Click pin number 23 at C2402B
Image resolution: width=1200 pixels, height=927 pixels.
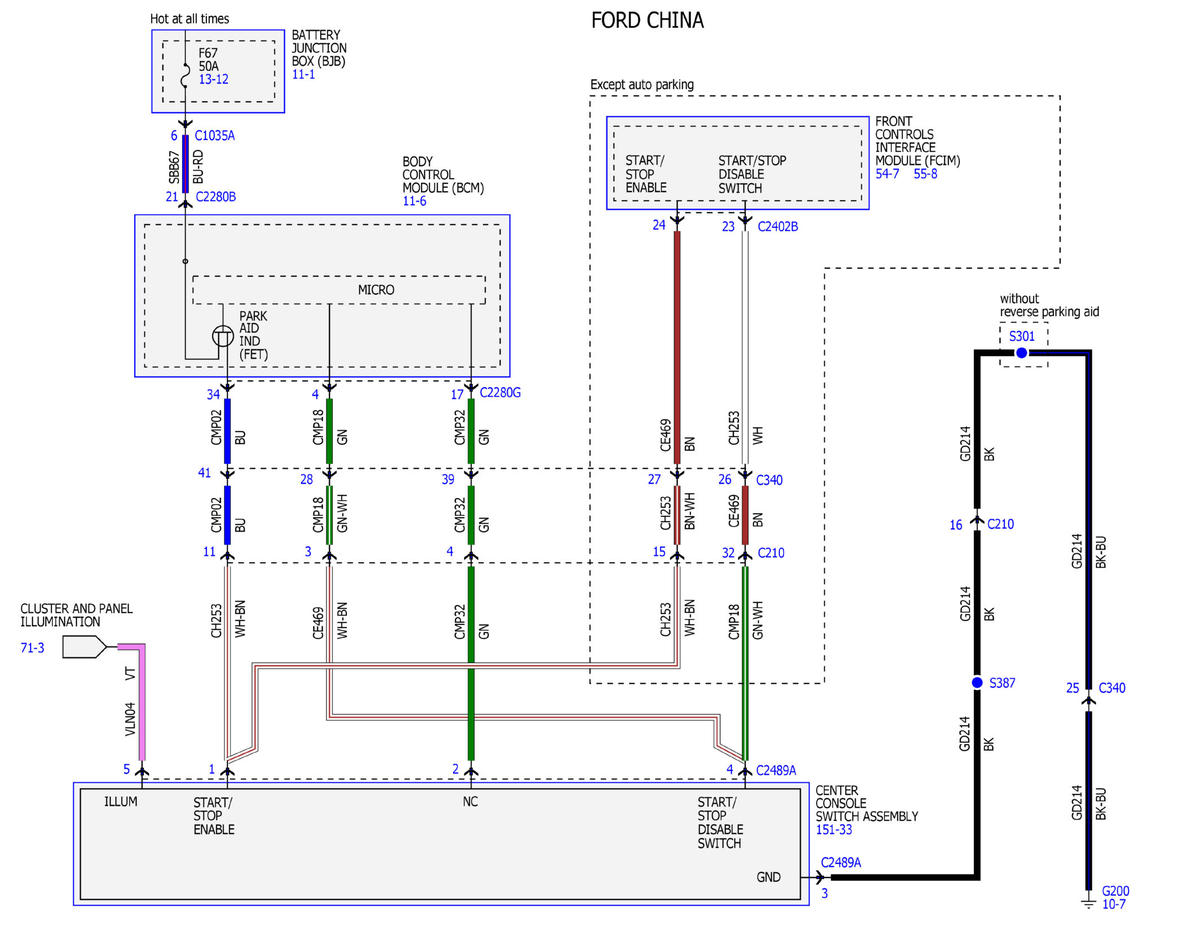click(728, 225)
